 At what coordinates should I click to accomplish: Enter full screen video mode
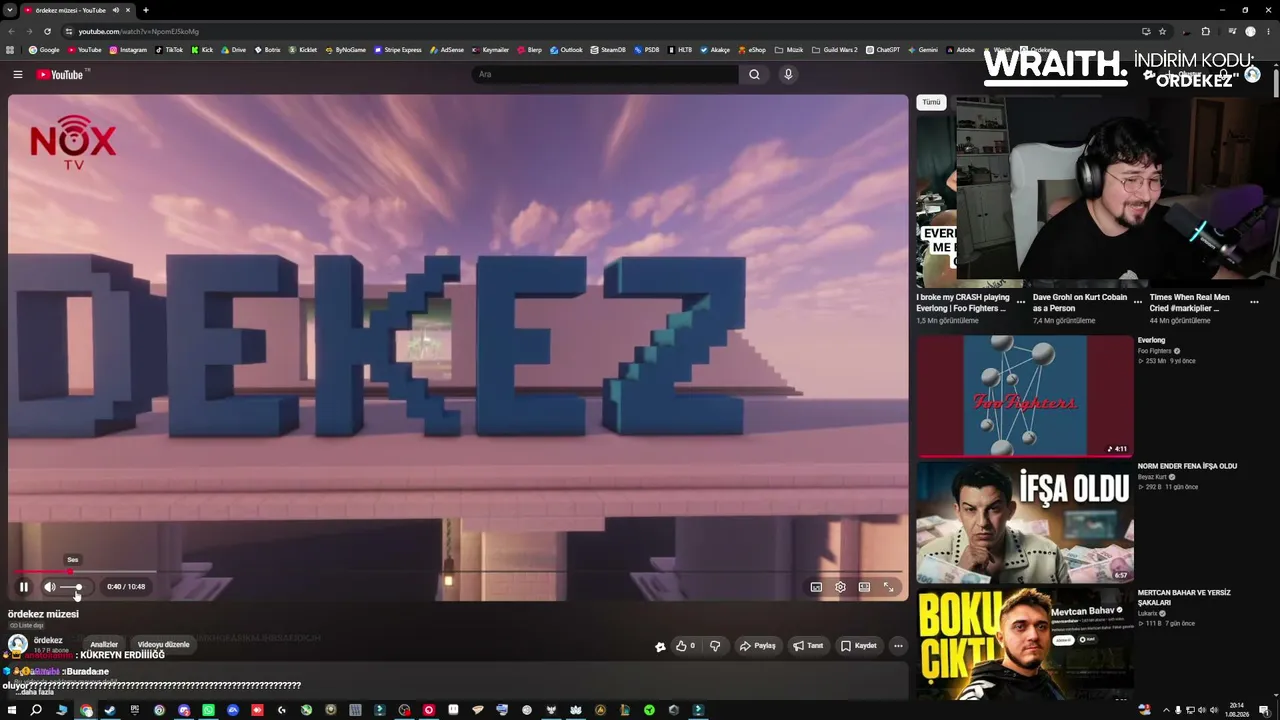pos(888,587)
